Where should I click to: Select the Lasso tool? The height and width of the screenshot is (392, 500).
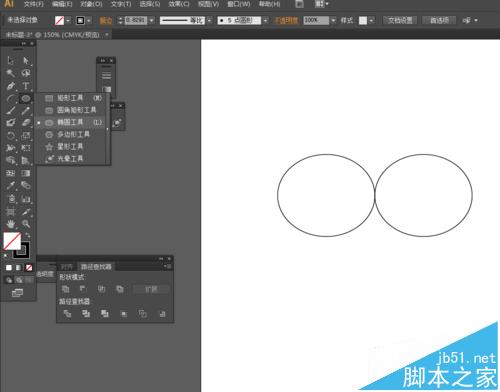26,73
